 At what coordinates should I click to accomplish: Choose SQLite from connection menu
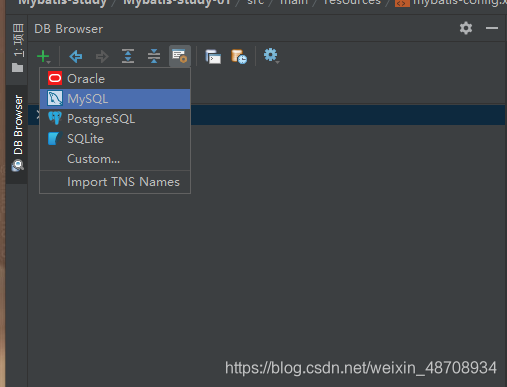(115, 139)
